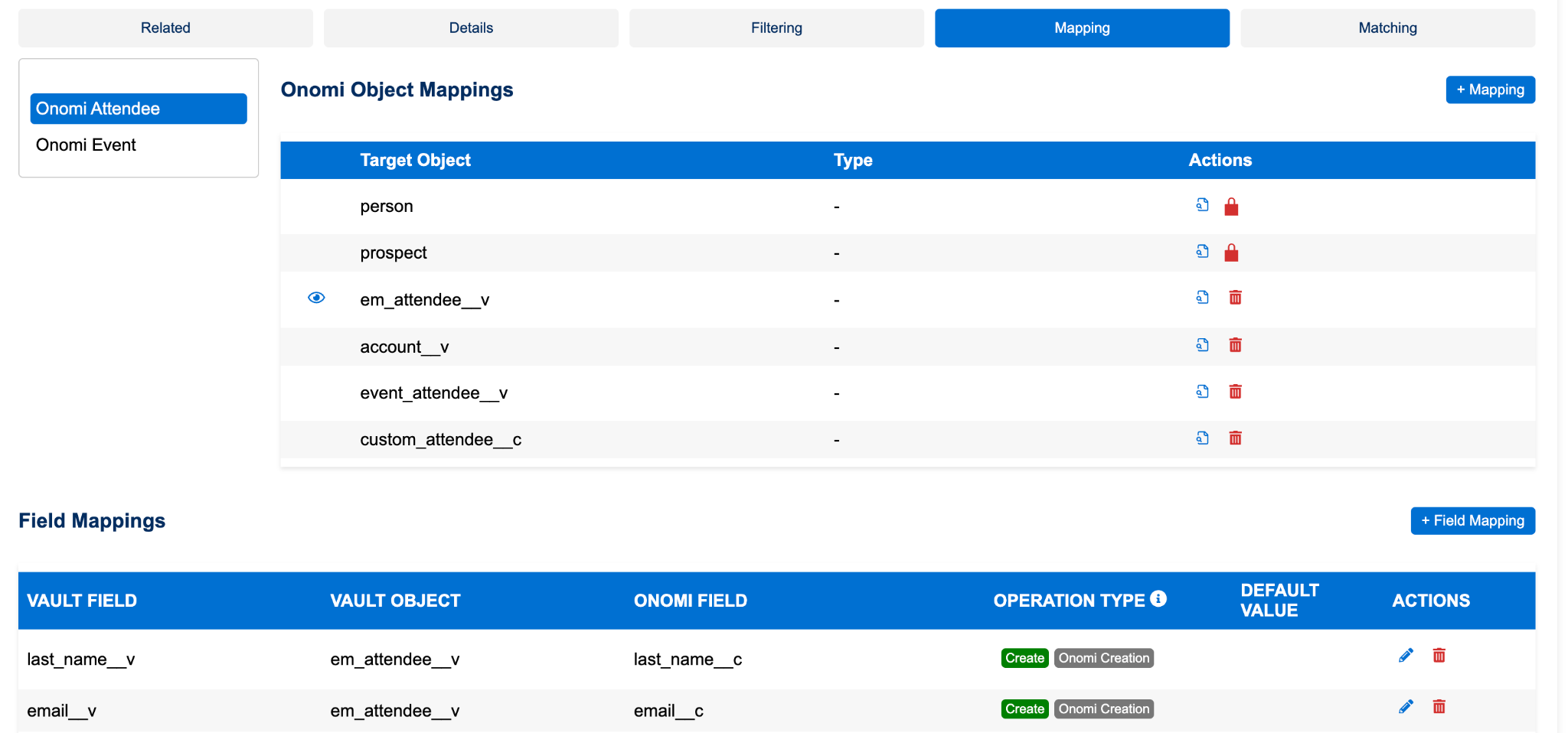Click the copy icon in prospect row

[1202, 252]
